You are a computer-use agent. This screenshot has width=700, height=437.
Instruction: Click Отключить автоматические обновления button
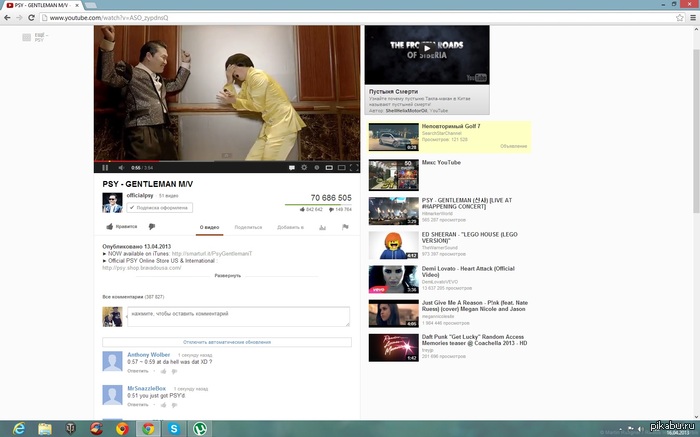click(x=227, y=342)
